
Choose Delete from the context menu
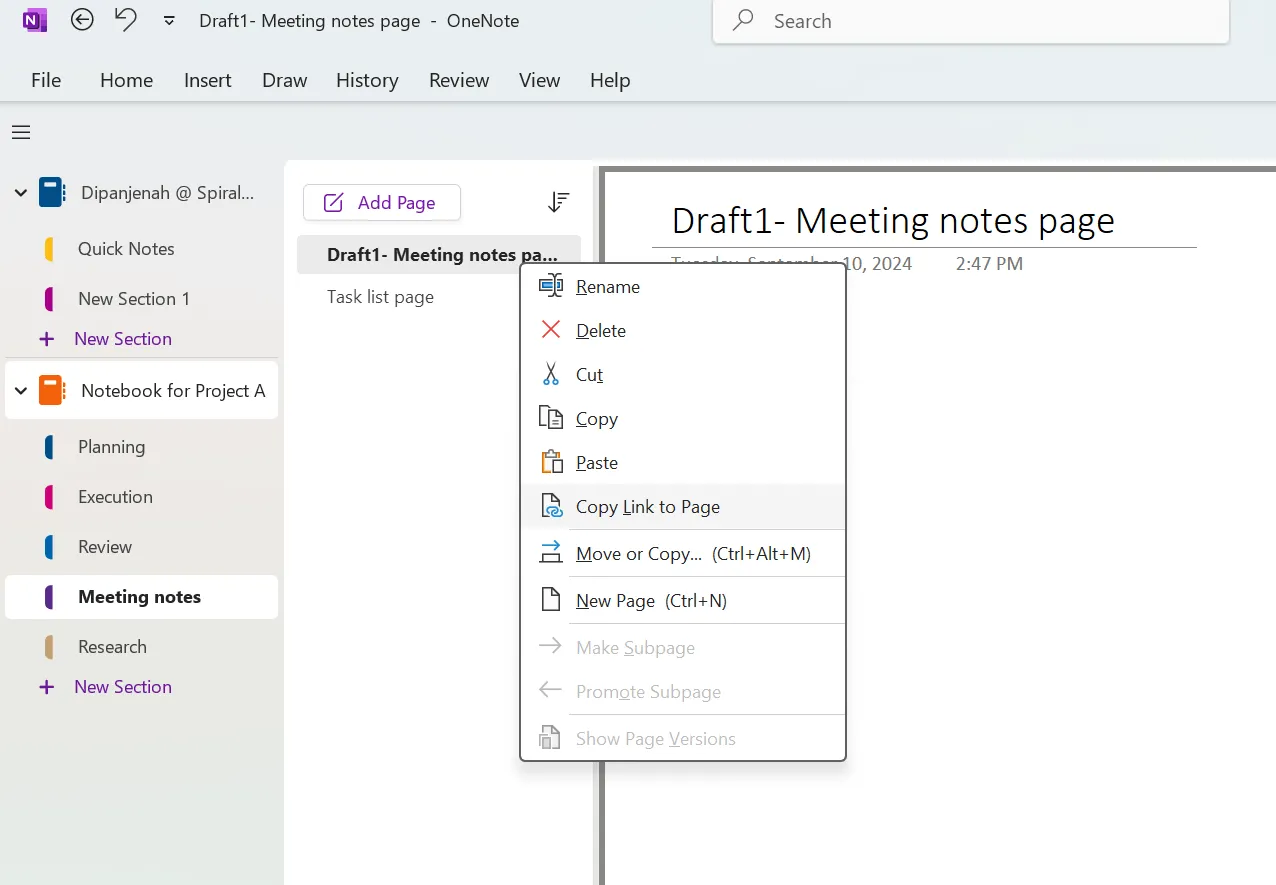(683, 331)
